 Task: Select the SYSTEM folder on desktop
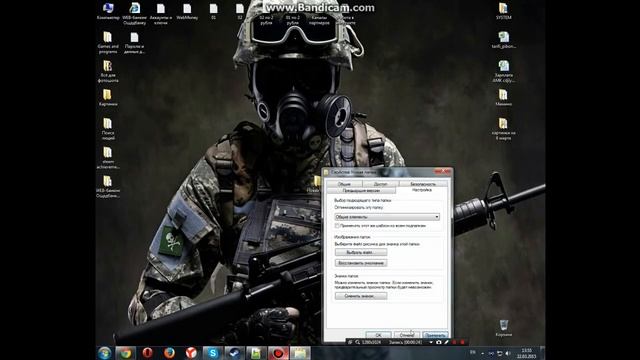point(503,11)
